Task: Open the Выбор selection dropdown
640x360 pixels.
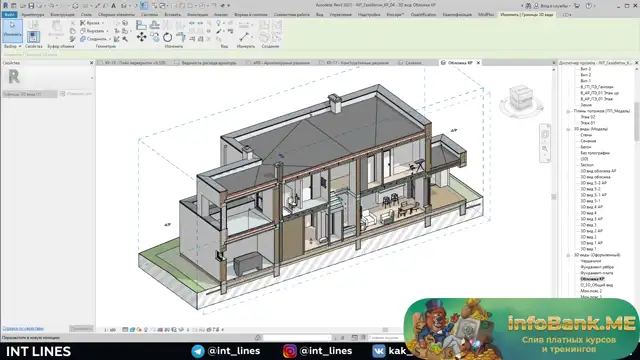Action: pyautogui.click(x=12, y=46)
